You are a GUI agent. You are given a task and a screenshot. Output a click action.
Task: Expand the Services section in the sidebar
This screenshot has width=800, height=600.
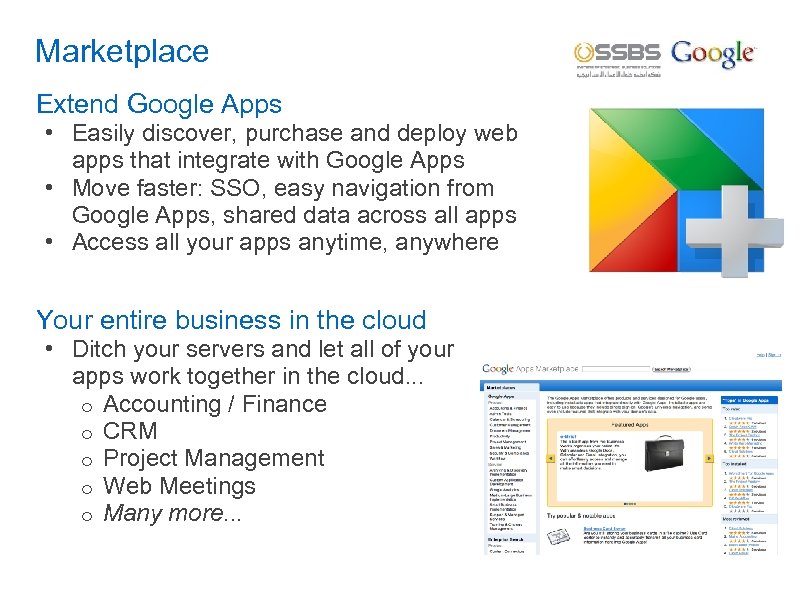click(x=497, y=465)
